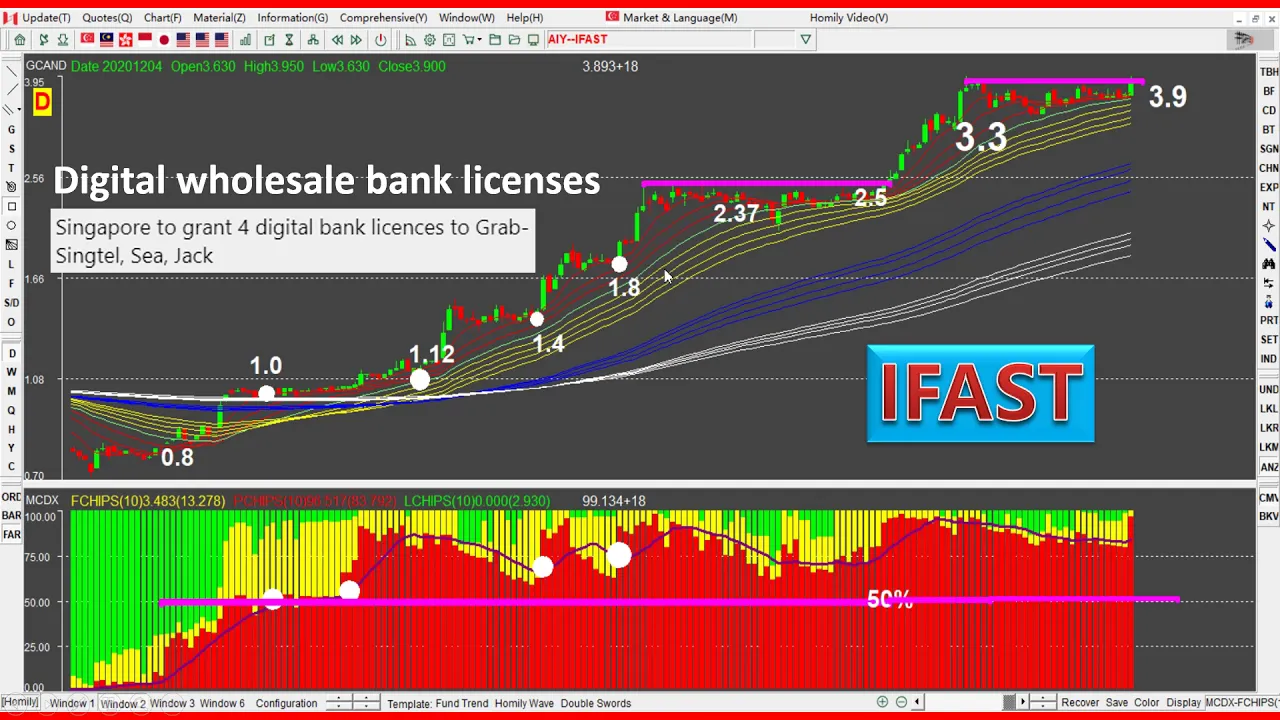Click the SGN button in right sidebar

click(x=1269, y=149)
